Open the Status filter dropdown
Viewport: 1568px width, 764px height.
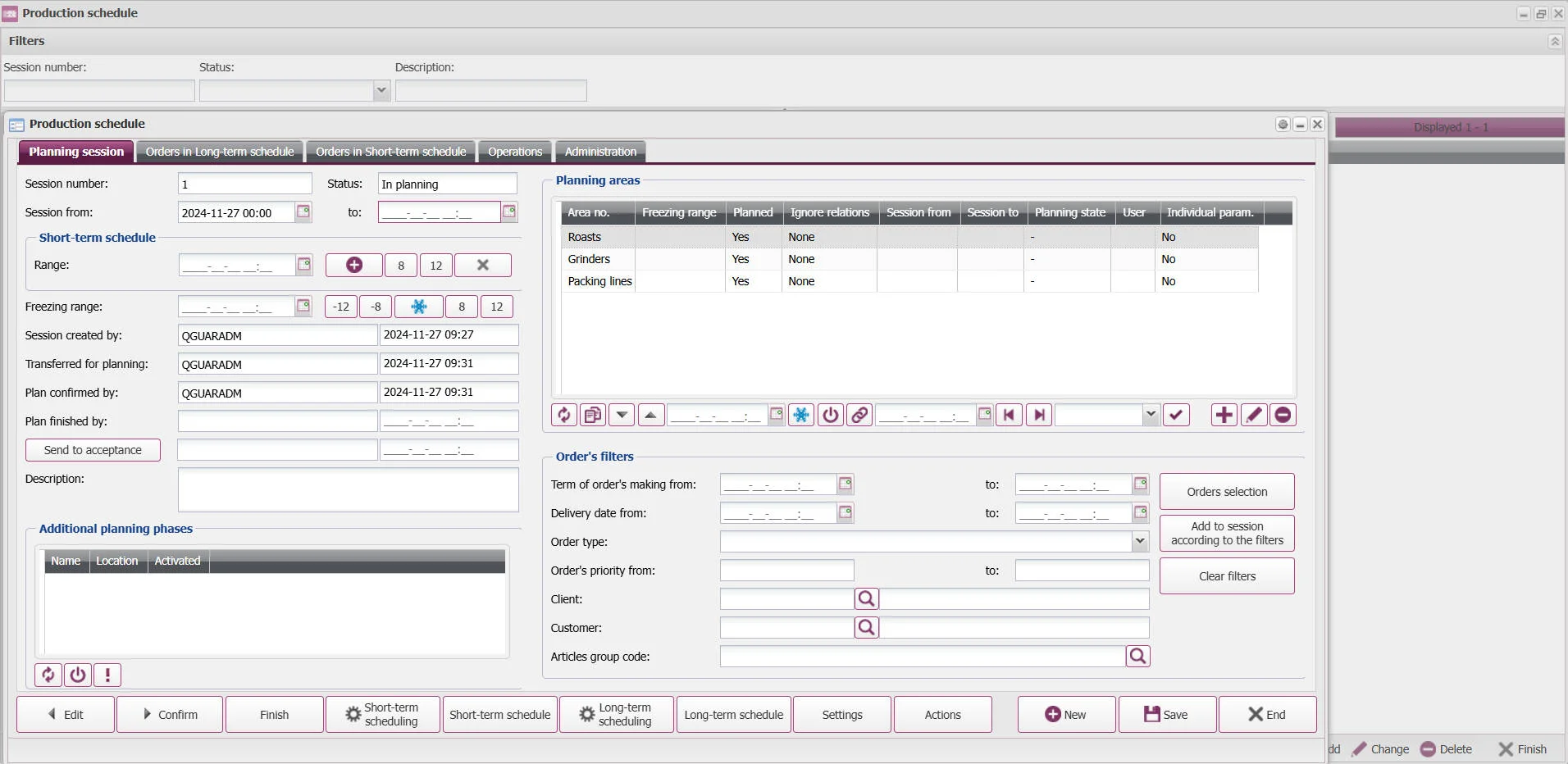[x=381, y=90]
